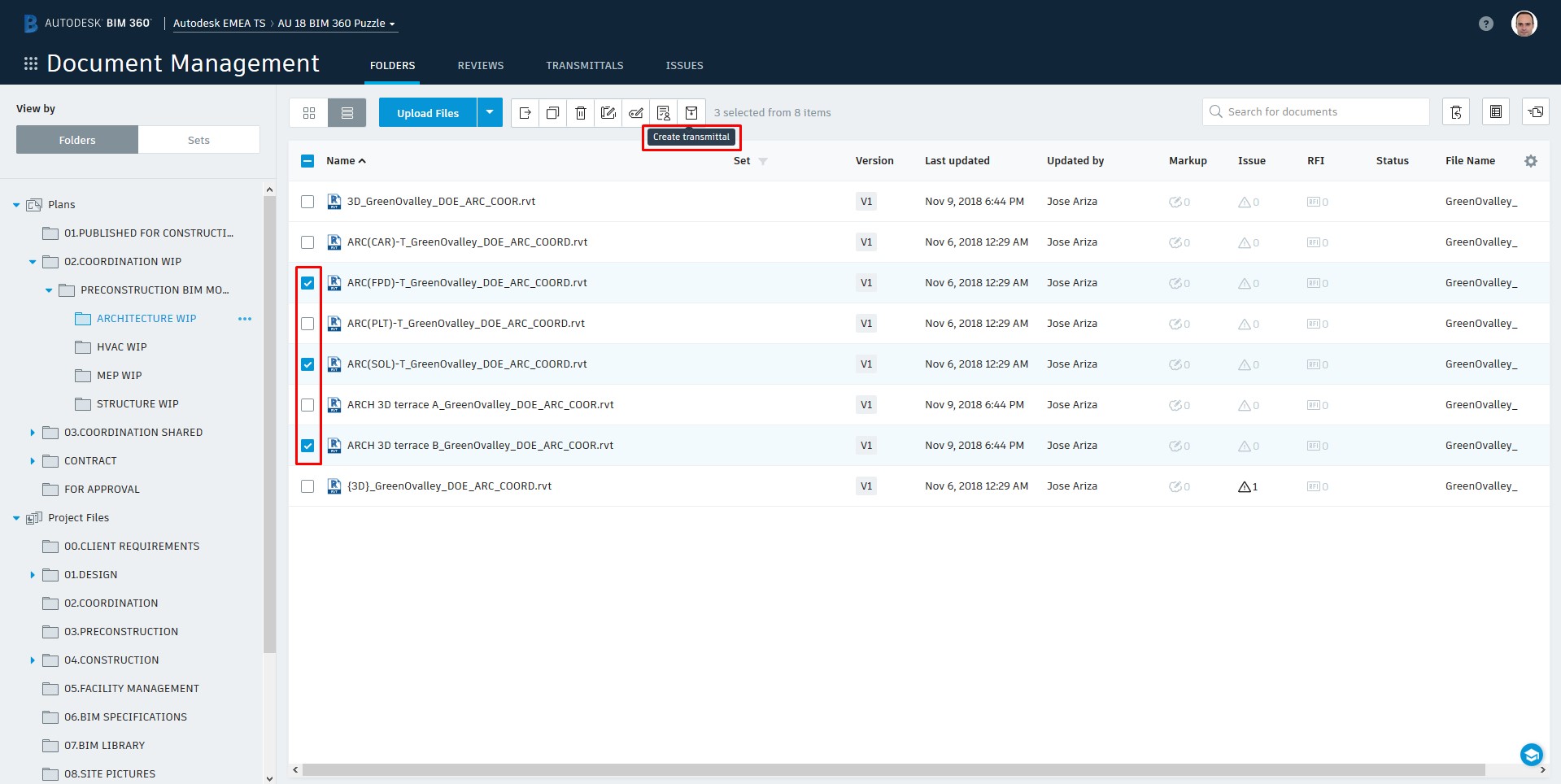Open the deleted items restore bin

tap(1455, 112)
